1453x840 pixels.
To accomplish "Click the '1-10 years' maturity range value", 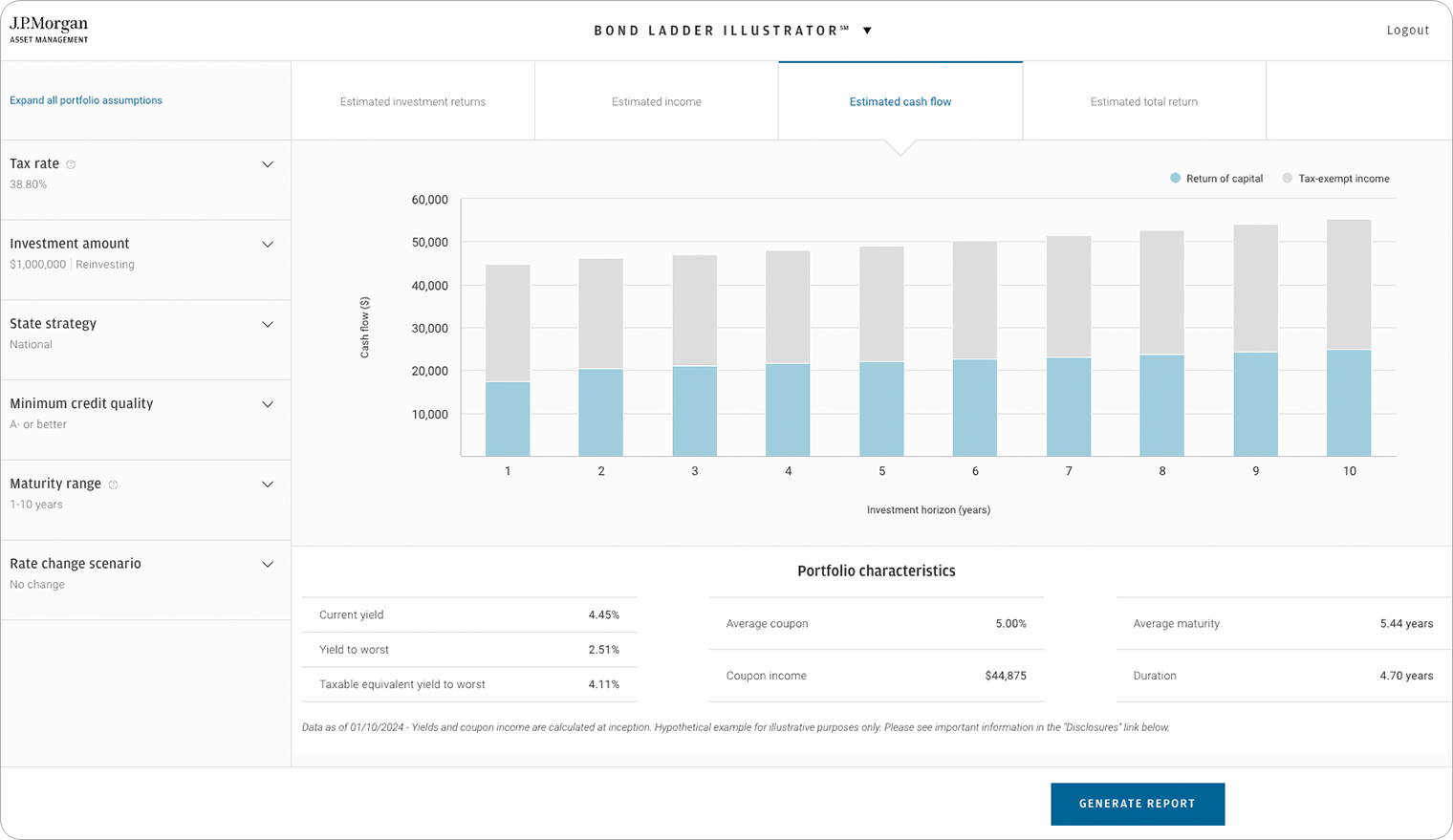I will 36,505.
